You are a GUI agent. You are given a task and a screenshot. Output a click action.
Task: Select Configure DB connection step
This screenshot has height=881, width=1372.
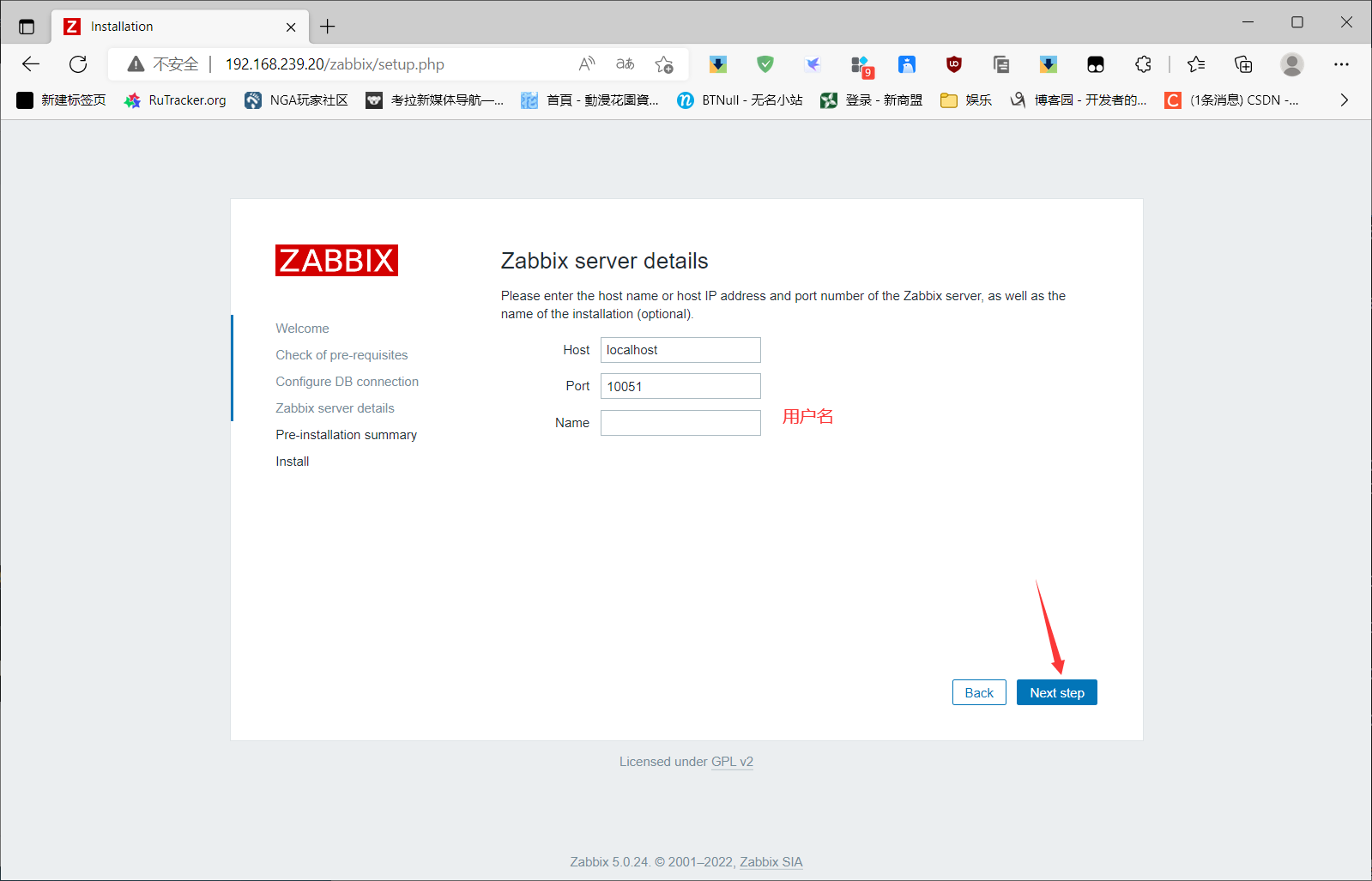(347, 382)
